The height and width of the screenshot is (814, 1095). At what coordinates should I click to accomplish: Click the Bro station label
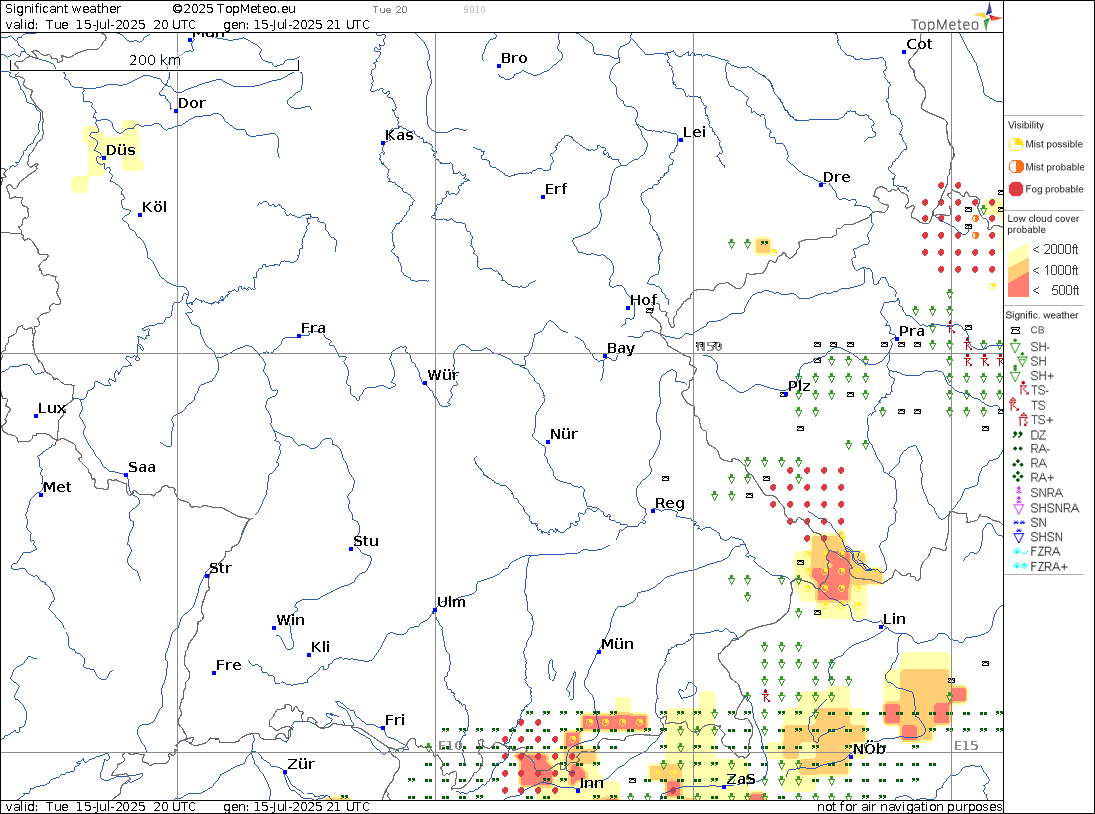coord(514,59)
